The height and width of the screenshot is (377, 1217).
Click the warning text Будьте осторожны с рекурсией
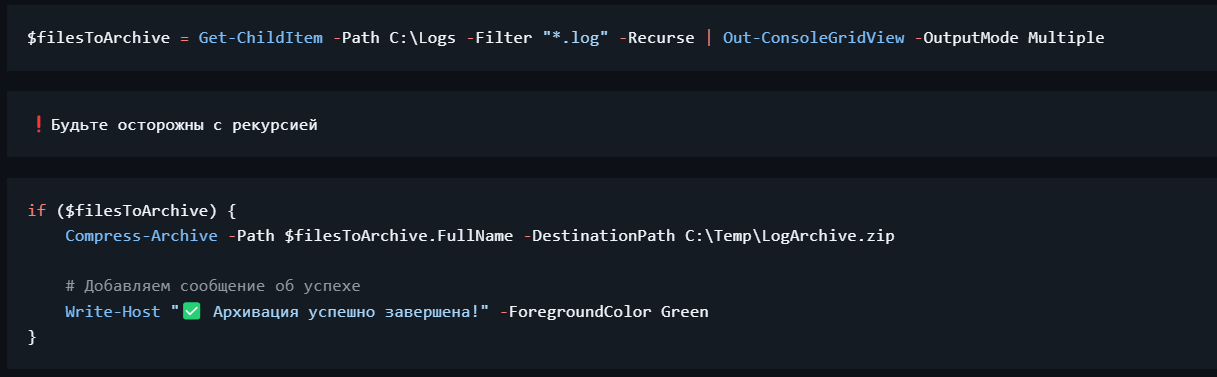tap(184, 126)
